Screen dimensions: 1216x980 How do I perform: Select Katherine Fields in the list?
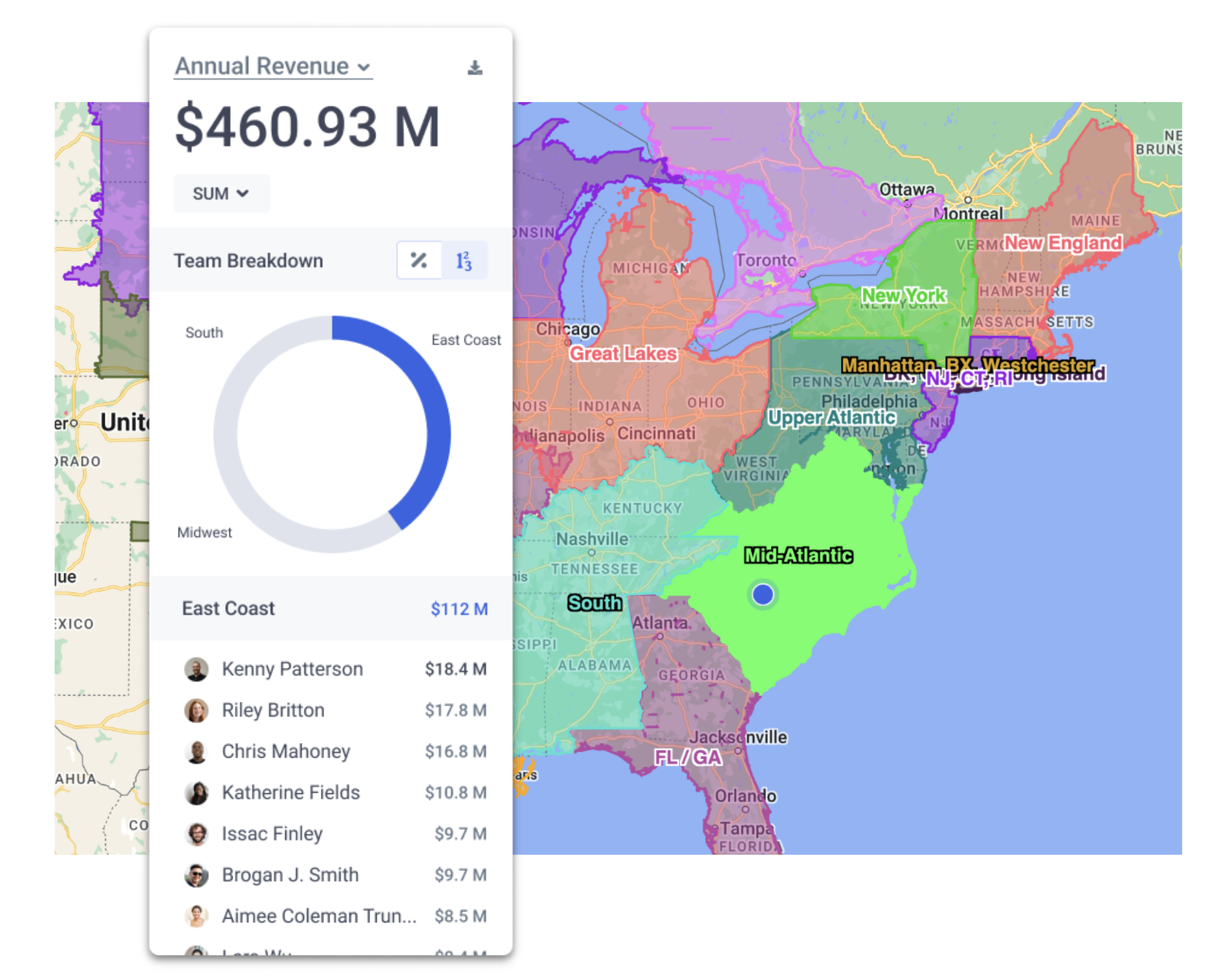pyautogui.click(x=331, y=793)
